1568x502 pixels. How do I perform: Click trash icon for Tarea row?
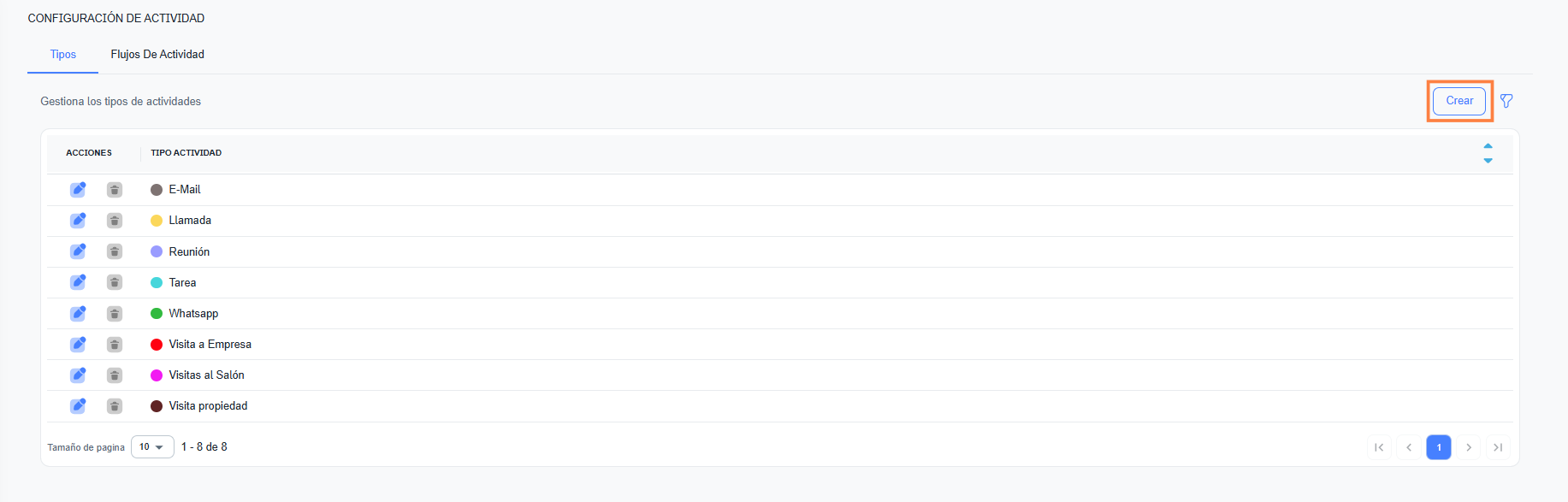click(115, 282)
